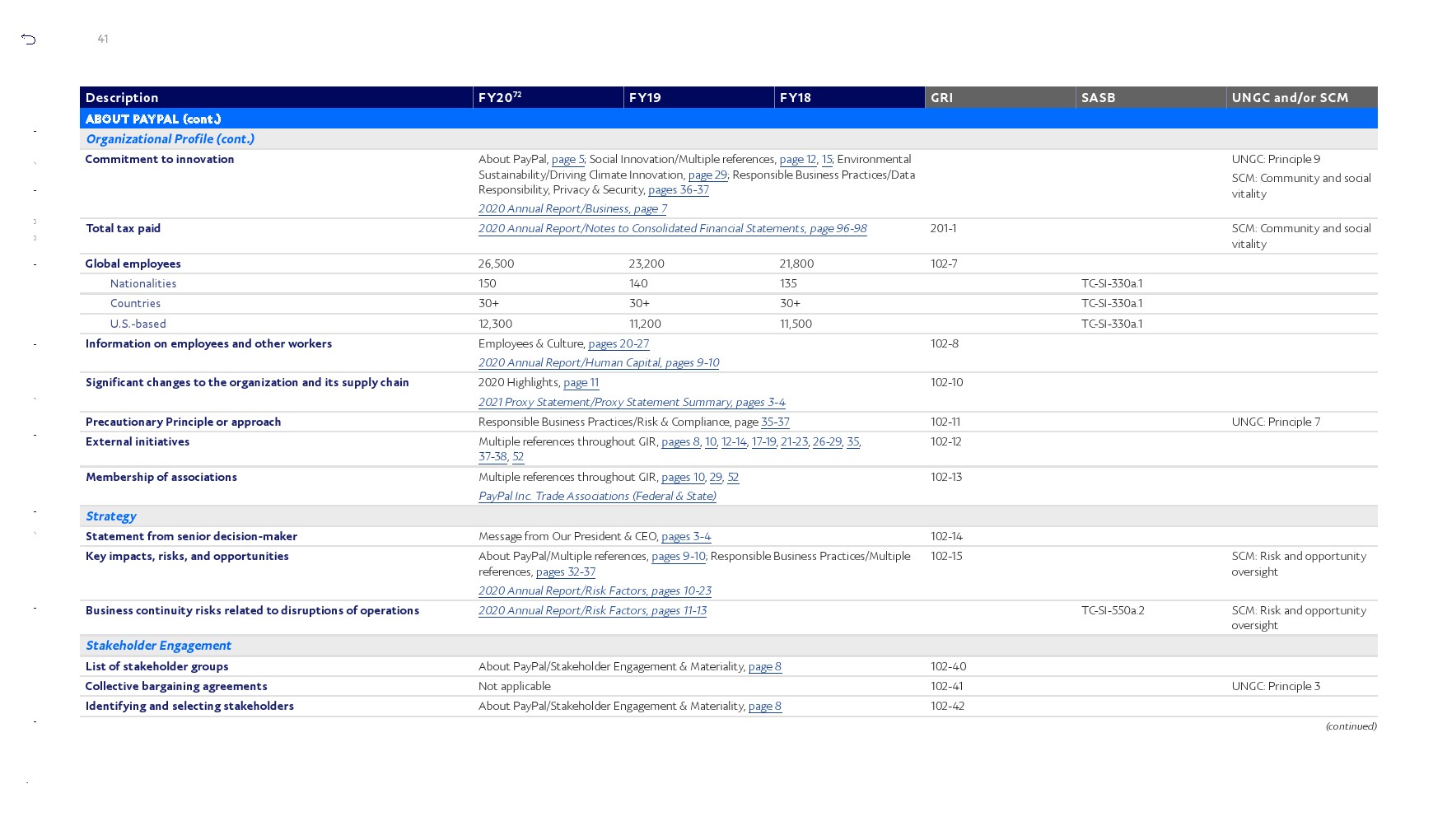1433x840 pixels.
Task: Open Risk Factors pages 10-23 link
Action: [x=595, y=591]
